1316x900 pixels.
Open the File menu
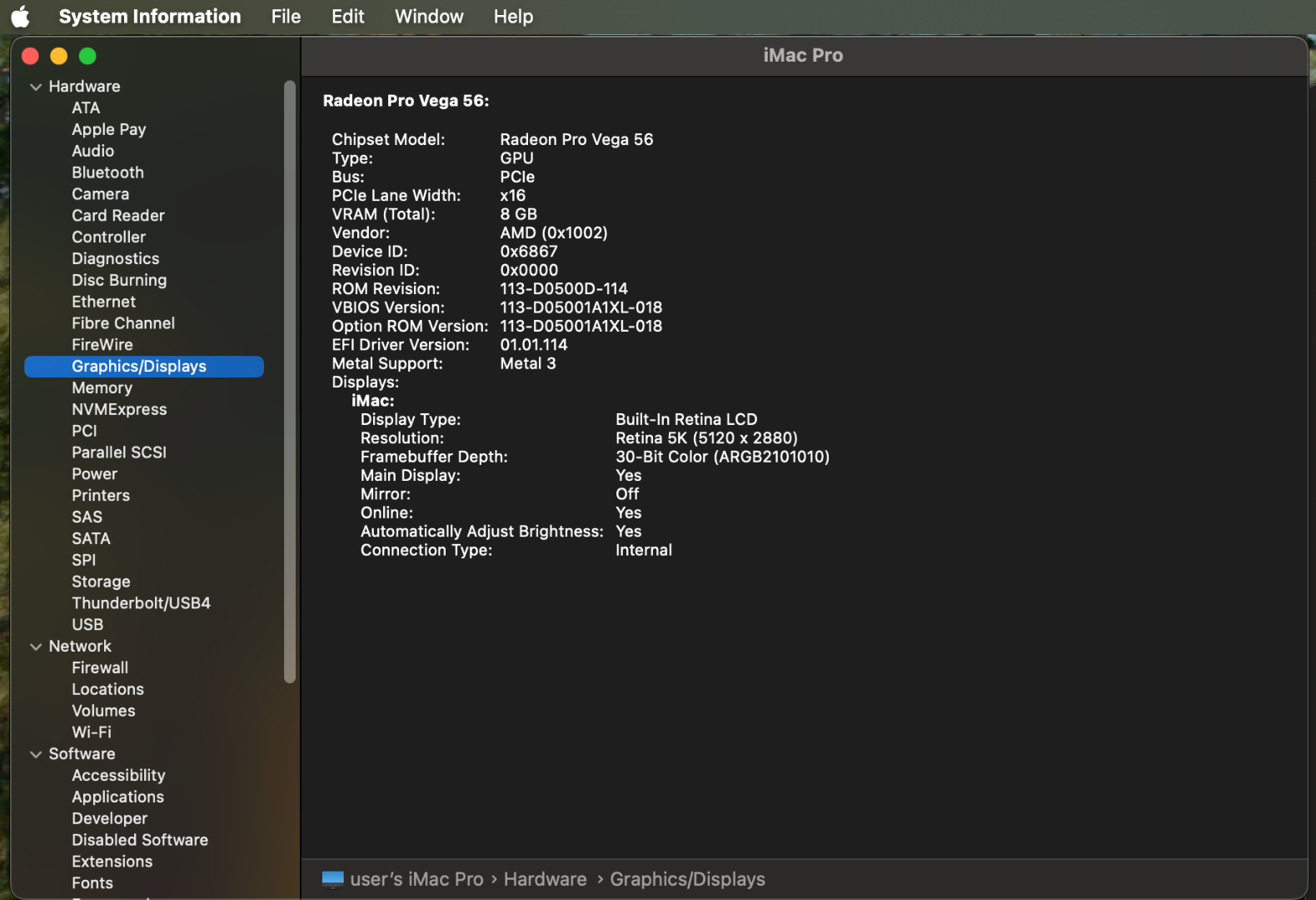click(286, 17)
